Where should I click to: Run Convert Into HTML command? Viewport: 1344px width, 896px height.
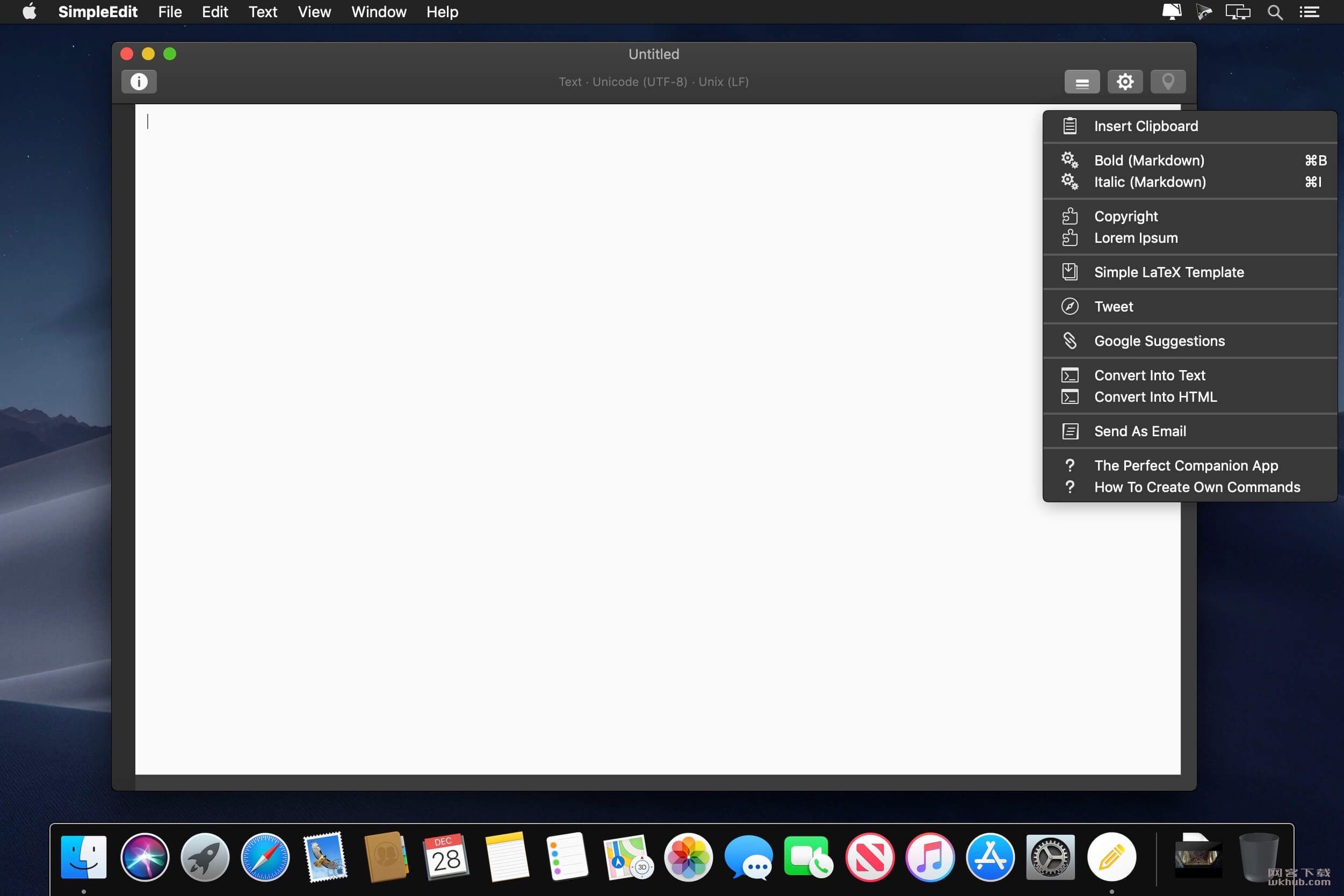pyautogui.click(x=1190, y=396)
